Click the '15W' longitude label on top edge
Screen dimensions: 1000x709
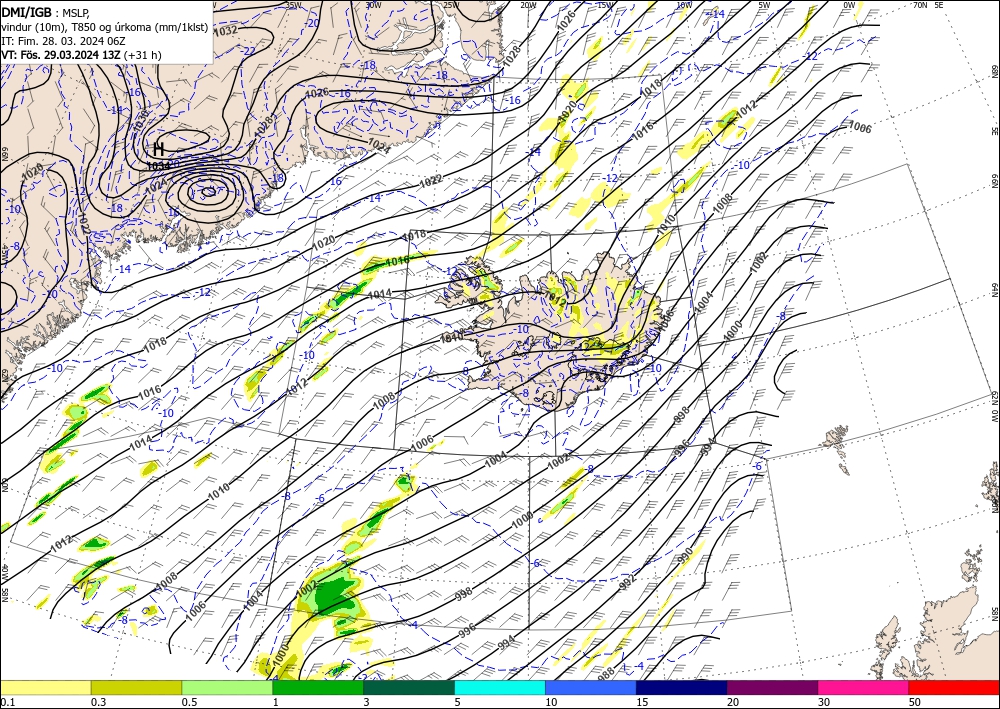[x=605, y=5]
